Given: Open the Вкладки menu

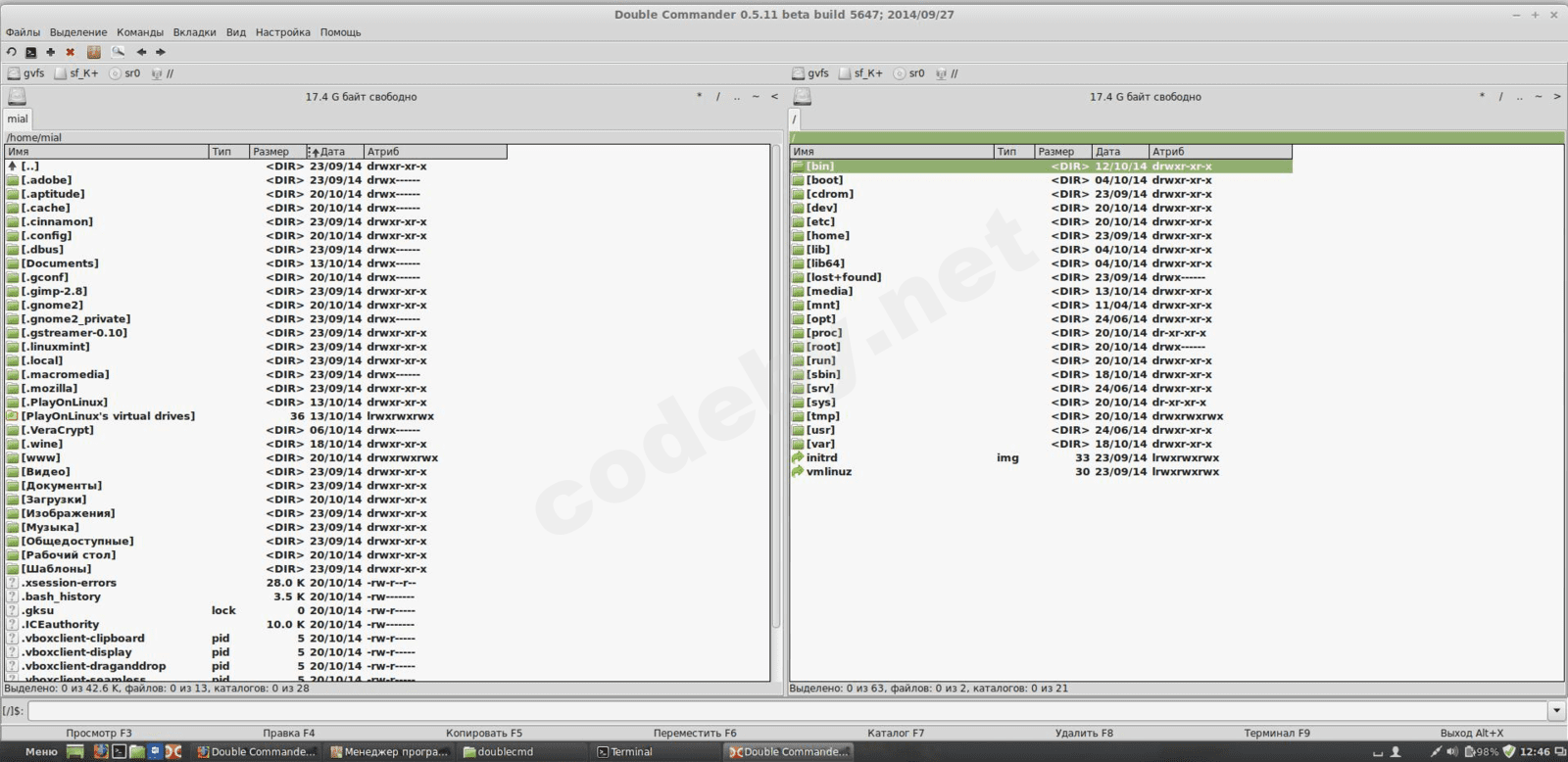Looking at the screenshot, I should tap(194, 32).
